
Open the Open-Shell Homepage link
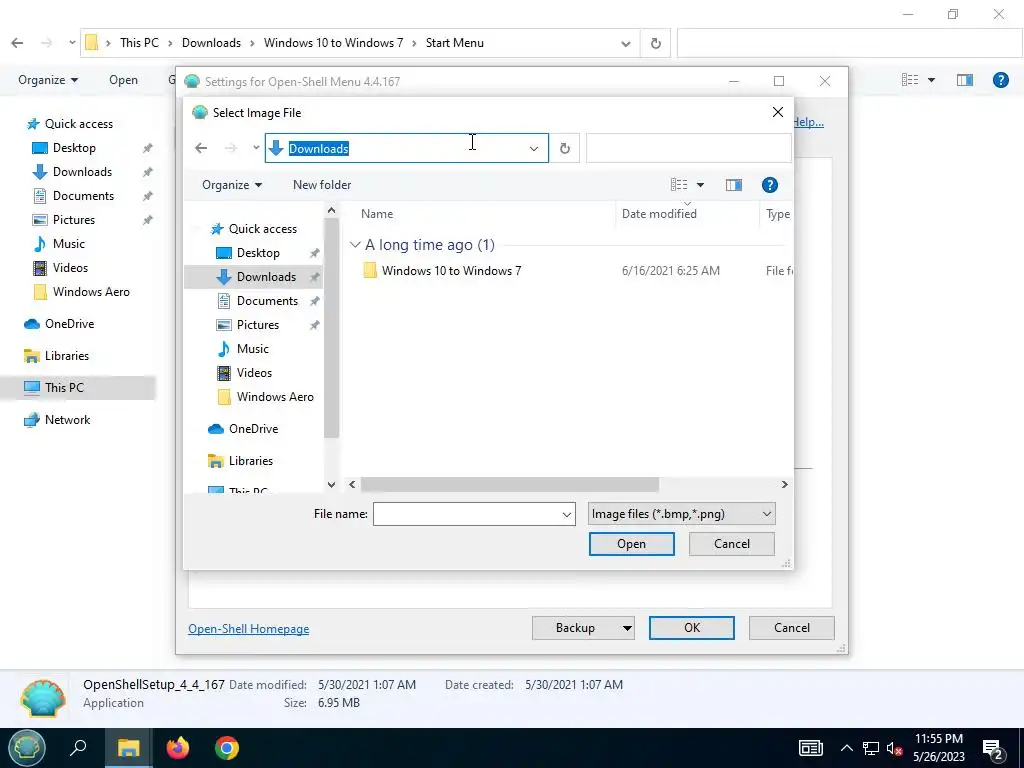tap(248, 629)
